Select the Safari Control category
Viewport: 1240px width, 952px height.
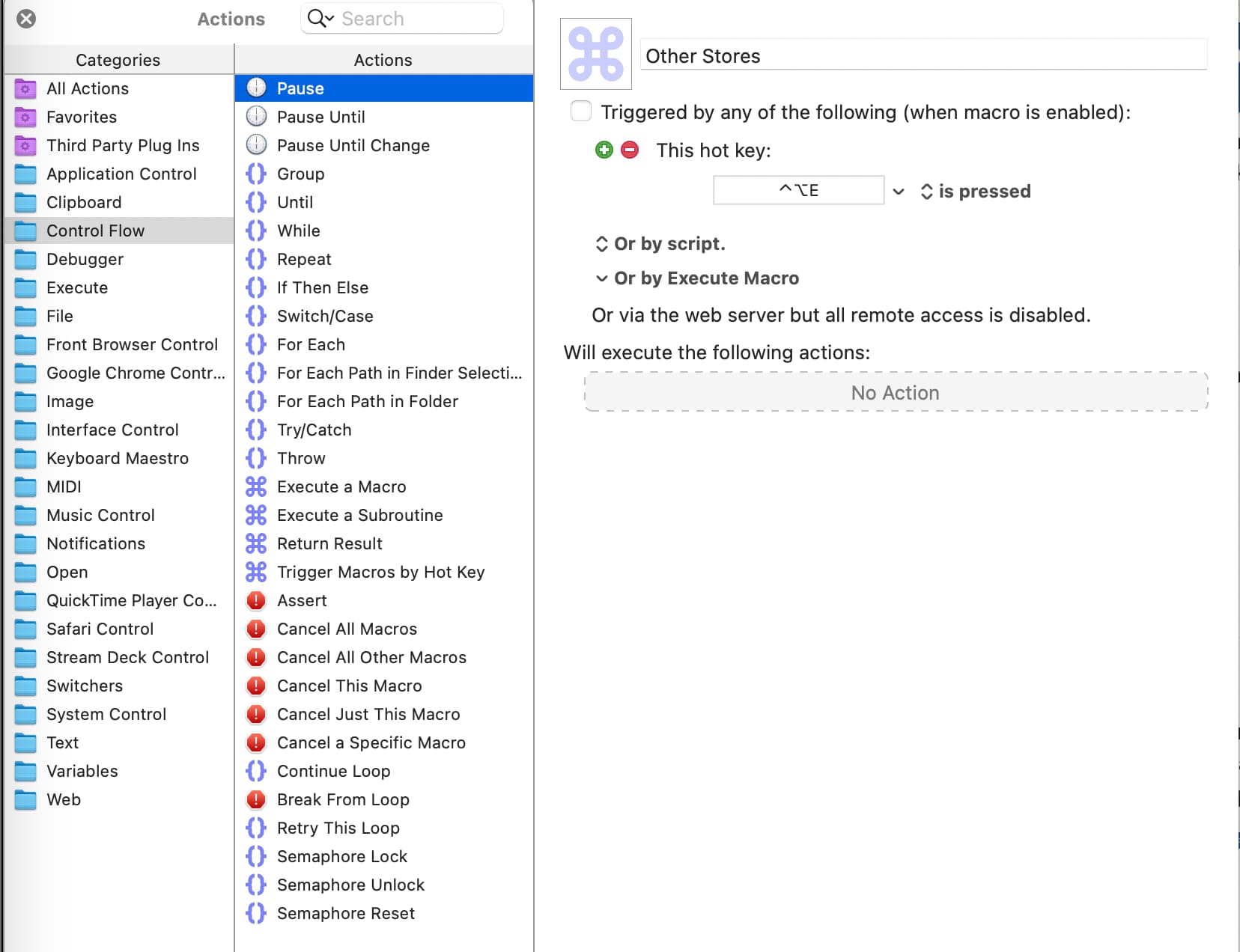[119, 629]
